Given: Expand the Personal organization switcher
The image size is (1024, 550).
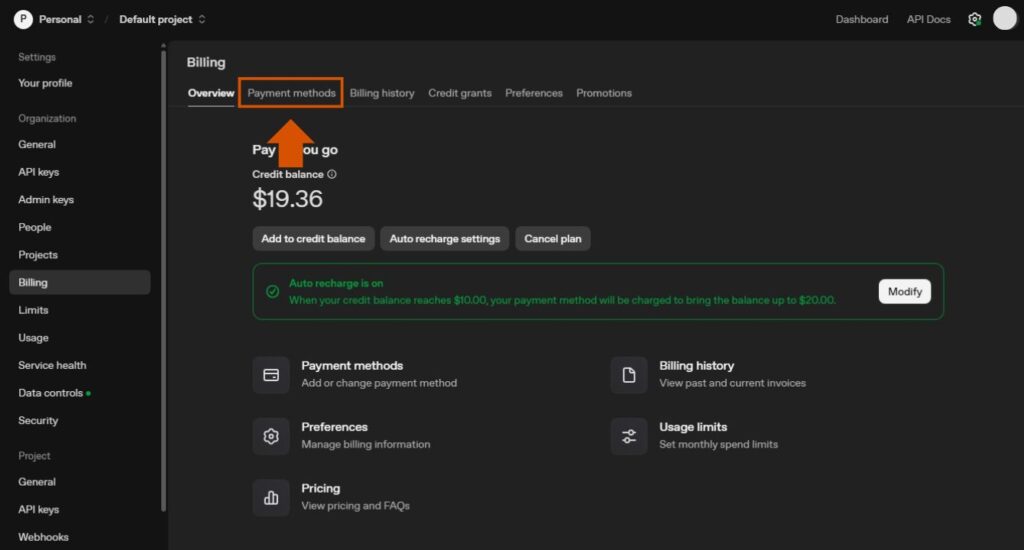Looking at the screenshot, I should 91,19.
